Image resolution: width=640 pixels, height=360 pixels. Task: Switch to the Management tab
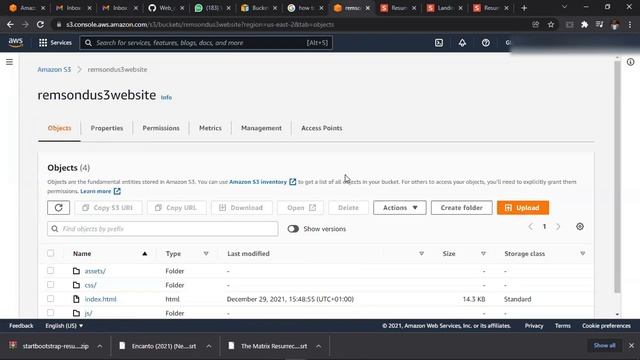coord(261,128)
